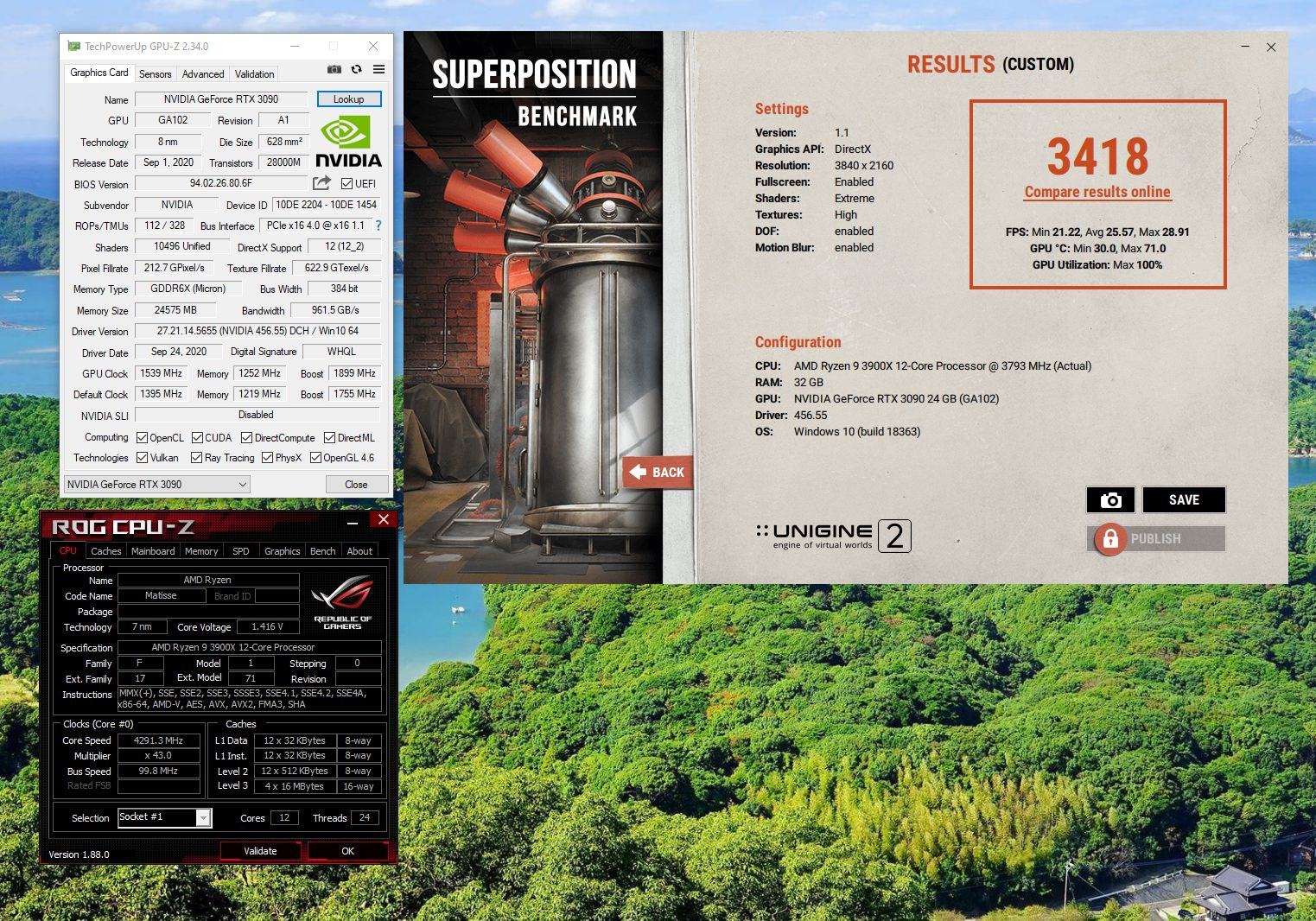
Task: Click the benchmark score 3418
Action: (1097, 156)
